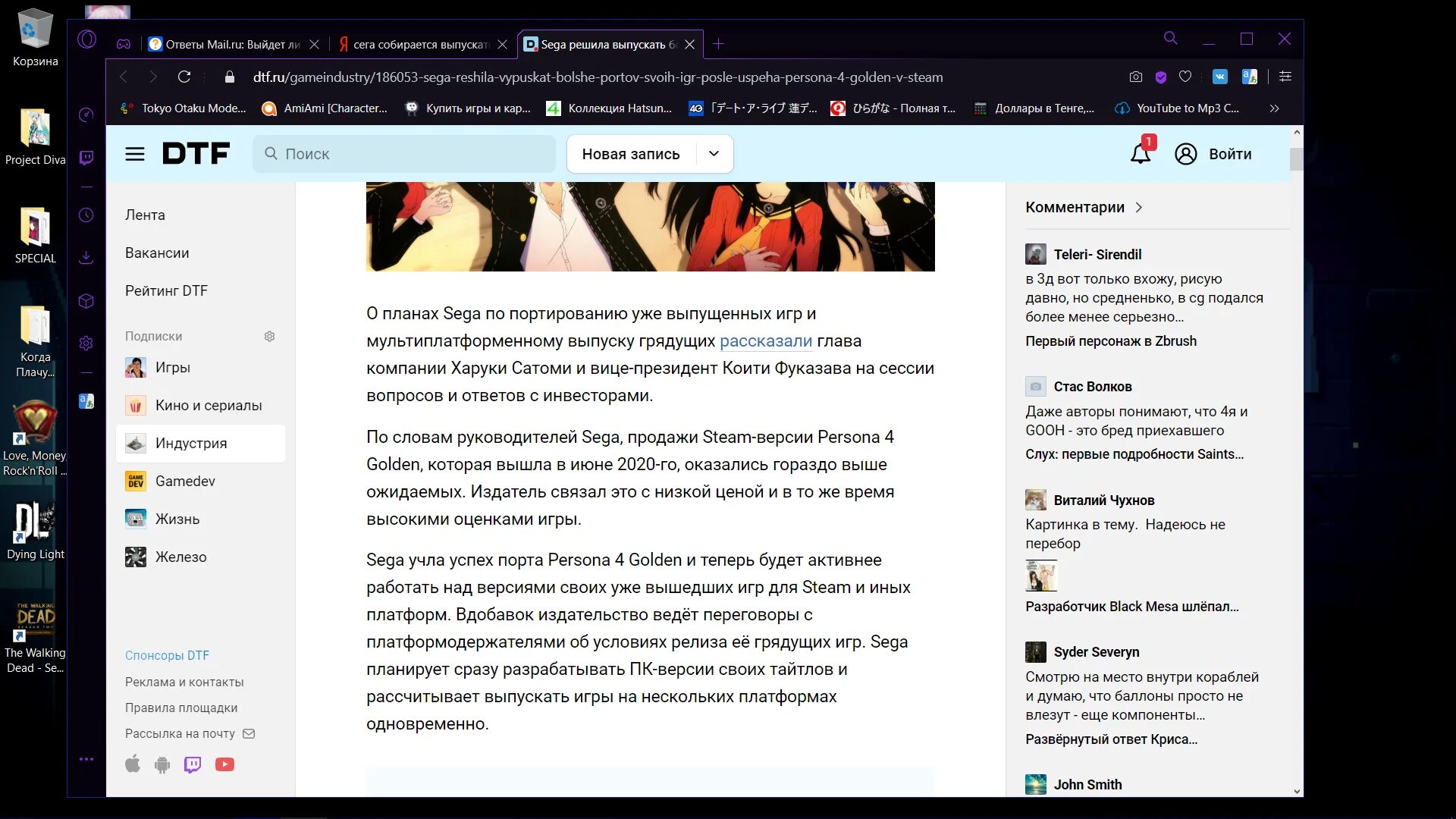Open notifications bell with badge

(1141, 153)
